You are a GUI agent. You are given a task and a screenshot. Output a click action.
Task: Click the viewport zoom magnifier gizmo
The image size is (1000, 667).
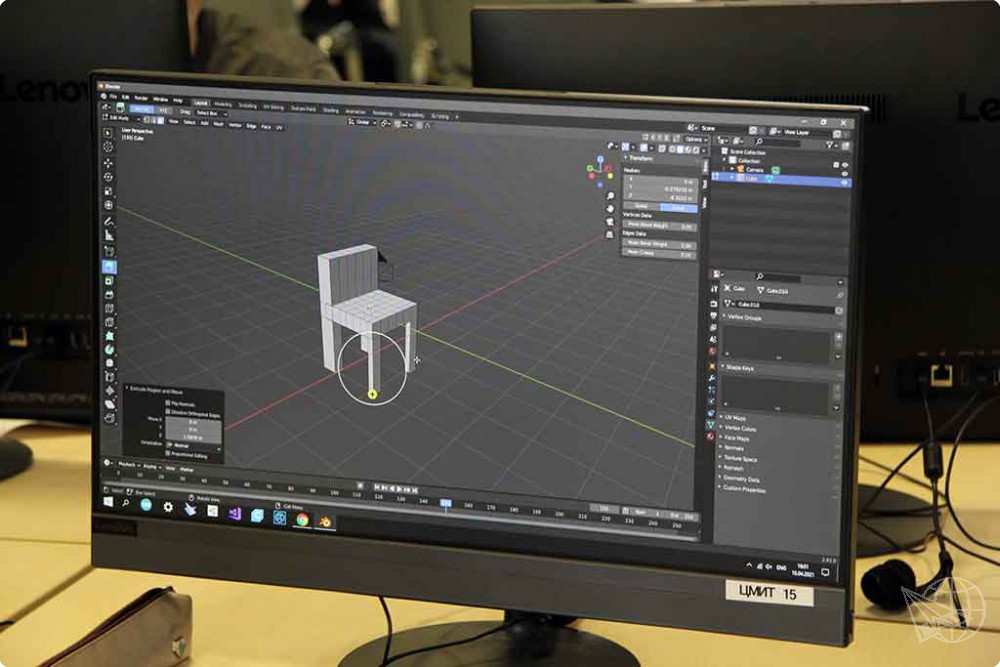(x=610, y=196)
